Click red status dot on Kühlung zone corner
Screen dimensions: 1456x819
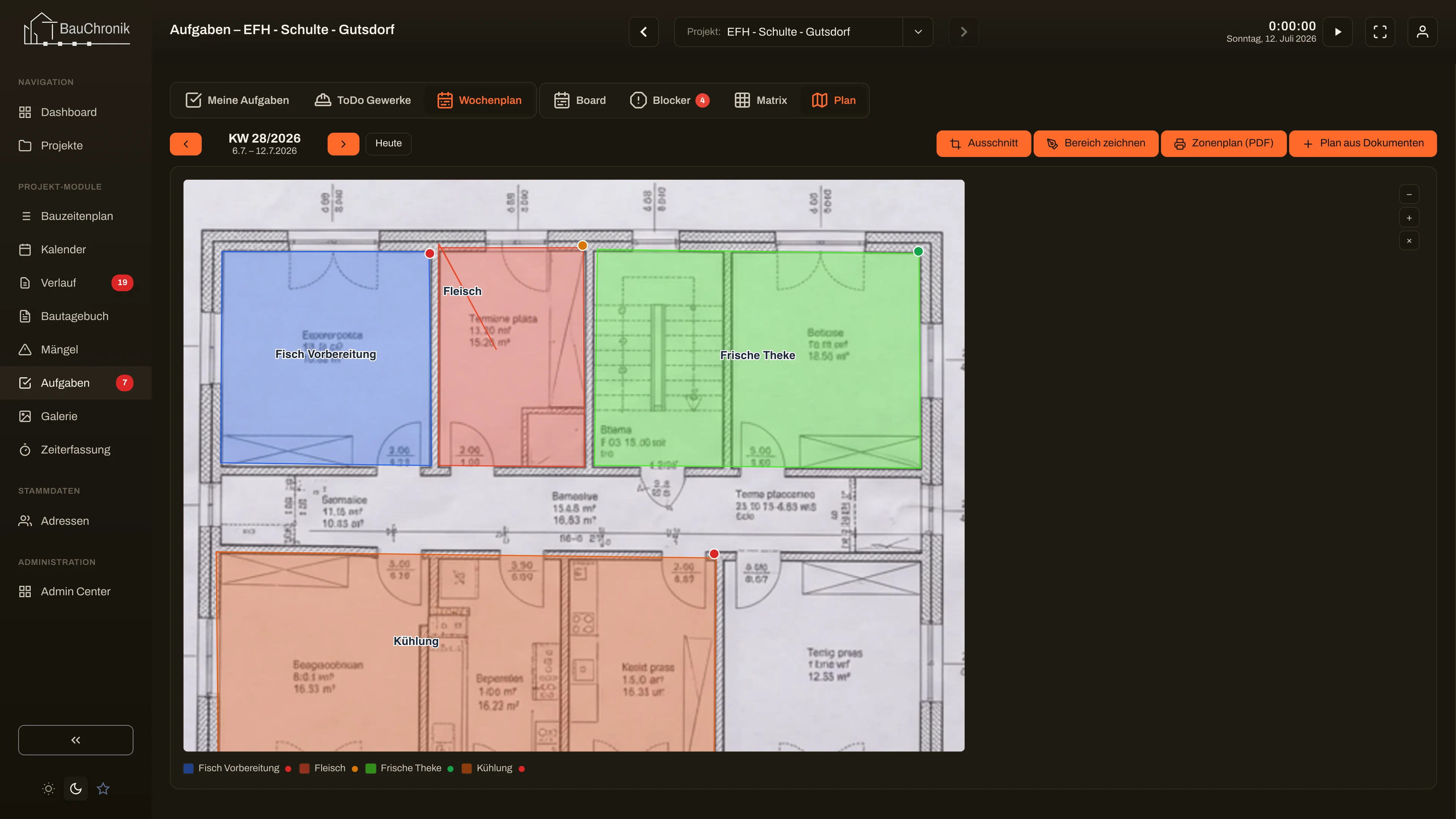tap(714, 554)
